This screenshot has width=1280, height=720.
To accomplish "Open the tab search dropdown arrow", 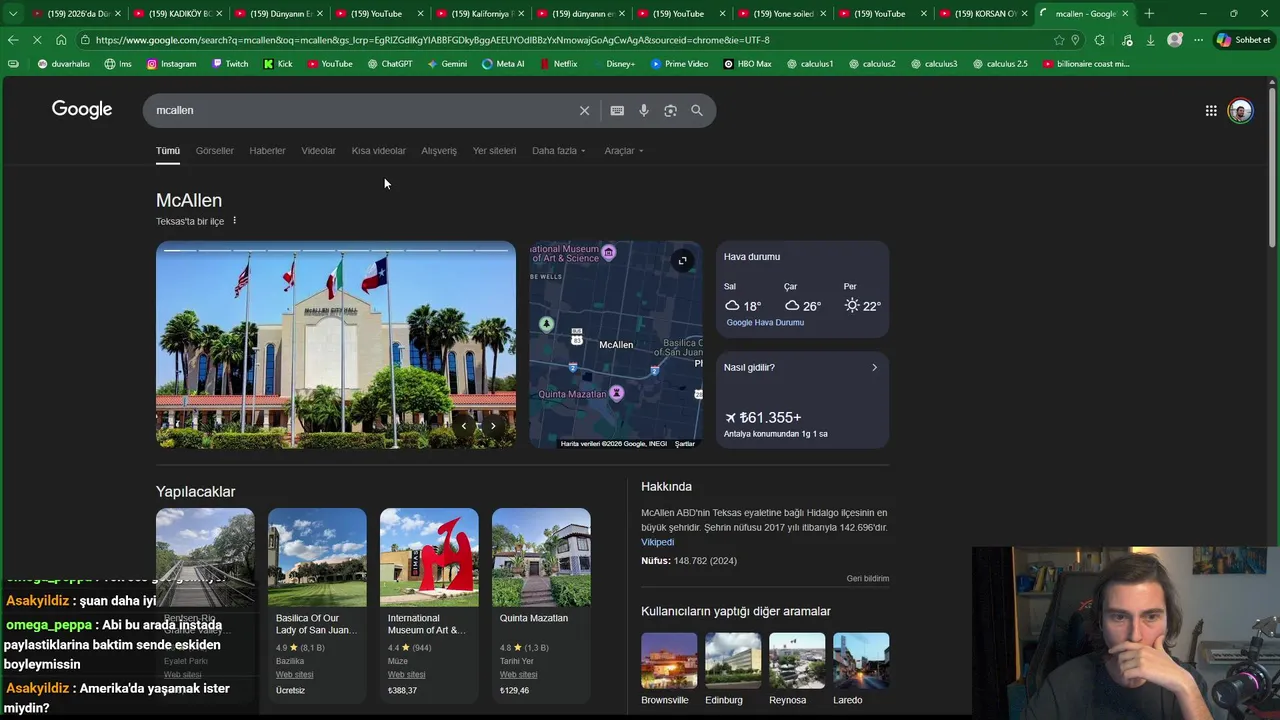I will pos(12,14).
